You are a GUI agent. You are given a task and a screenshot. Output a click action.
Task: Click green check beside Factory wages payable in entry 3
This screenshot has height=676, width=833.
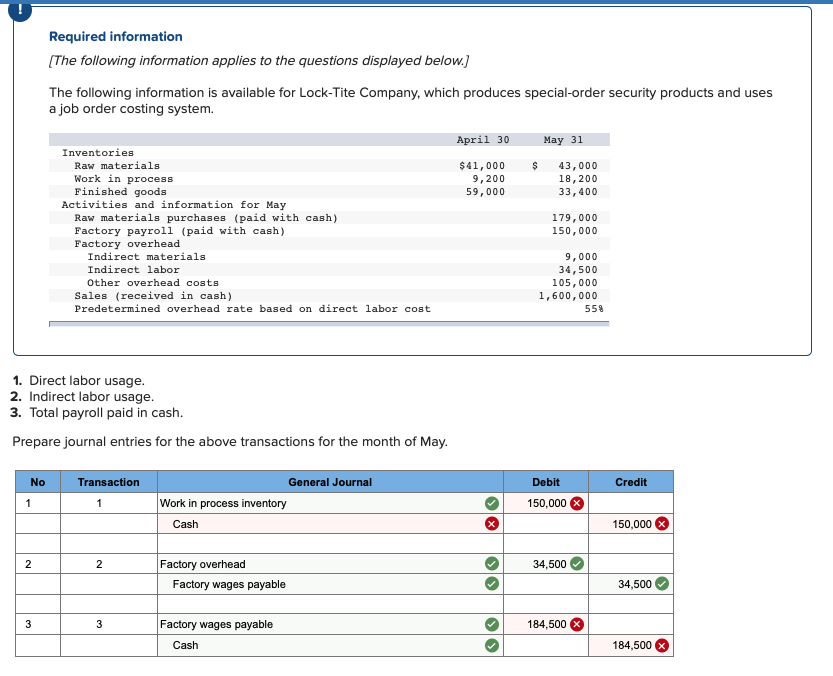click(492, 624)
